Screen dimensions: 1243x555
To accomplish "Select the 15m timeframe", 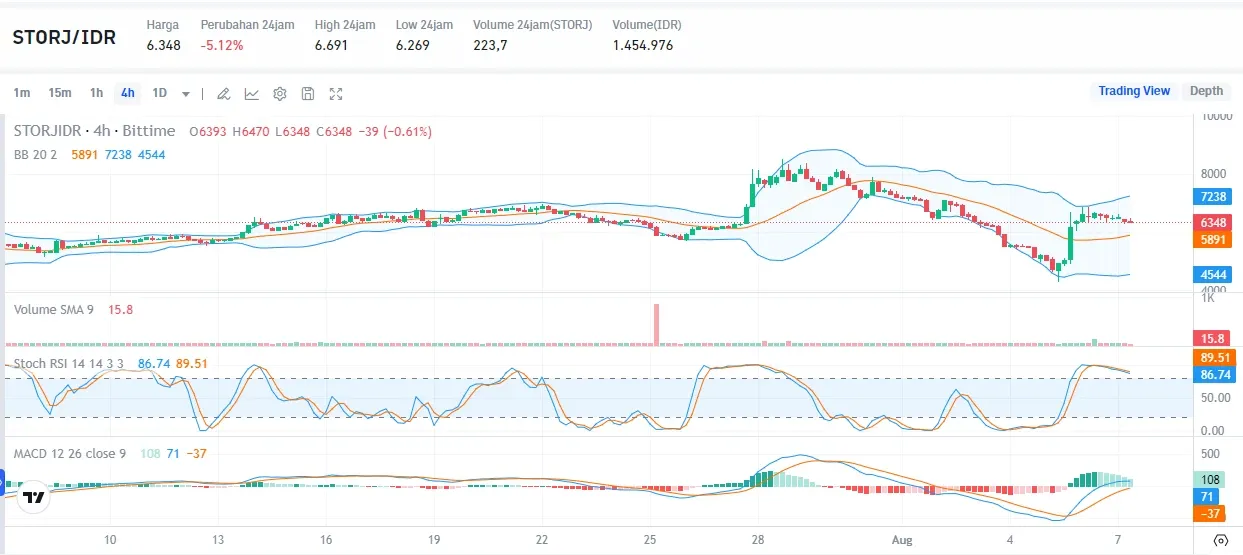I will coord(60,93).
